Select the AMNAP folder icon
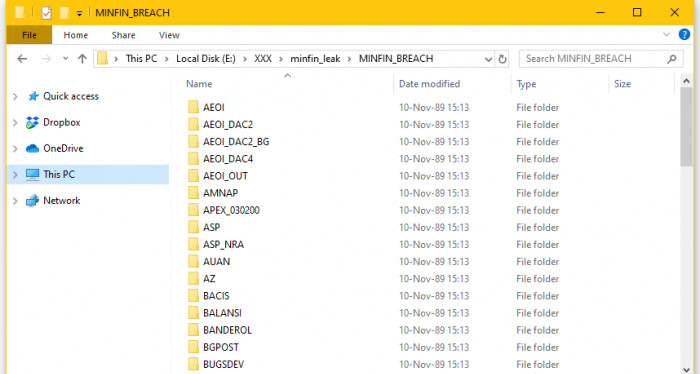700x374 pixels. click(x=193, y=193)
